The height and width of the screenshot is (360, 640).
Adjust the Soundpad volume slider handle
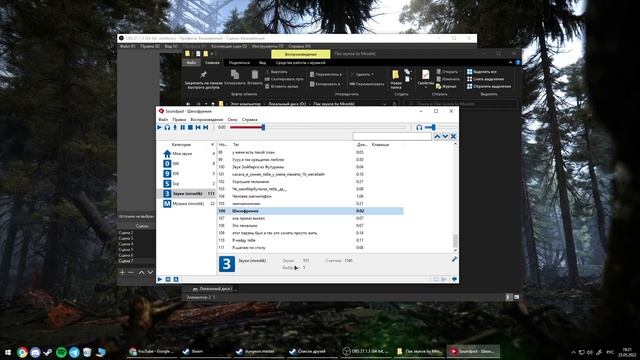[x=433, y=127]
